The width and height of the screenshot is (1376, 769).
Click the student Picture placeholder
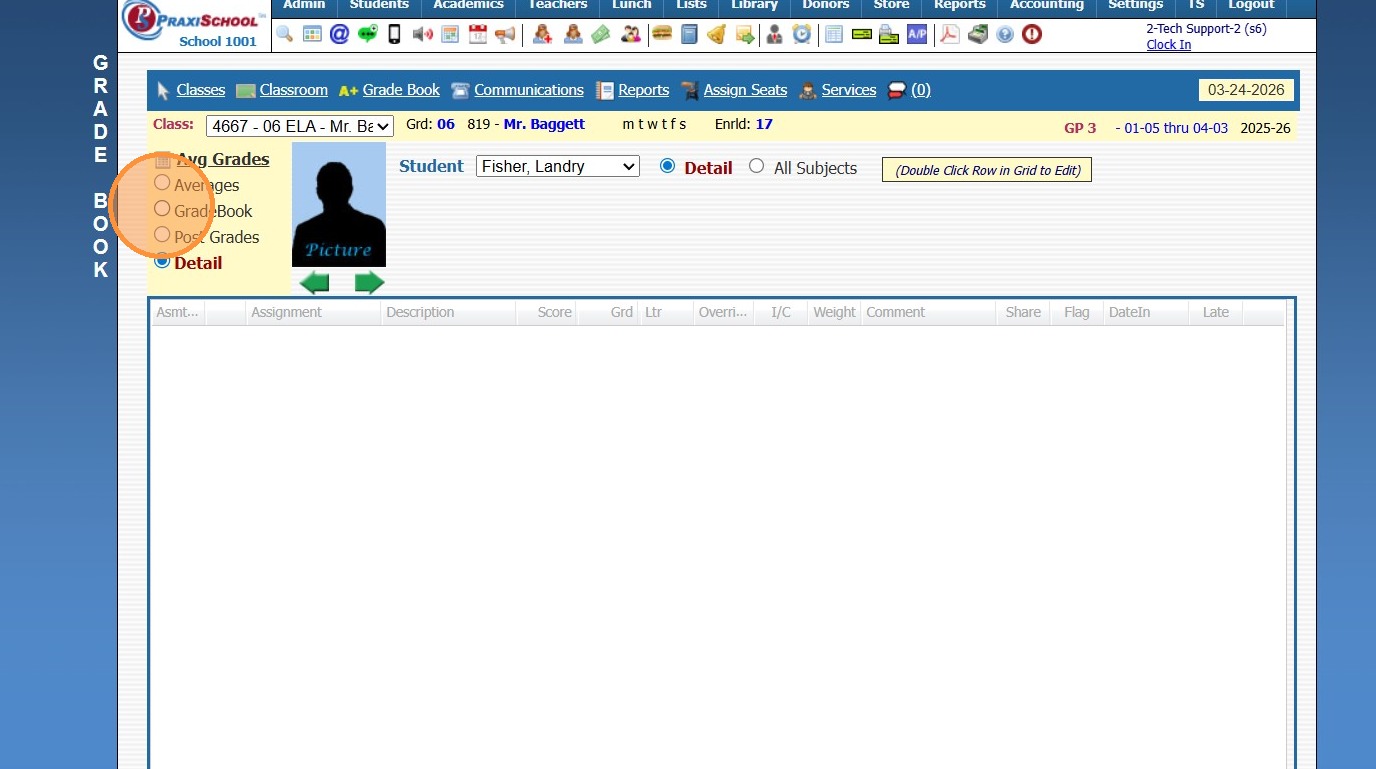339,204
